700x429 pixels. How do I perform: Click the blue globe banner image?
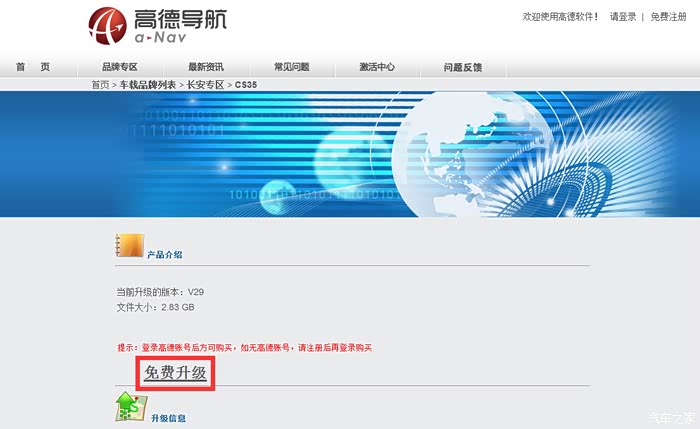click(x=350, y=154)
